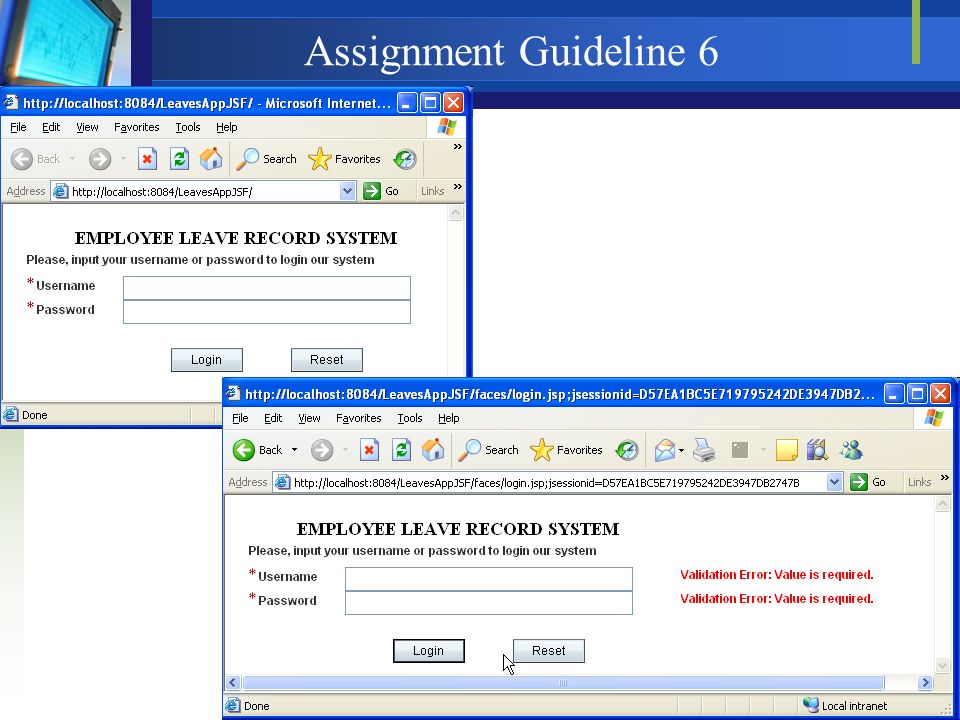
Task: Click Messenger people icon in front window
Action: [x=852, y=450]
